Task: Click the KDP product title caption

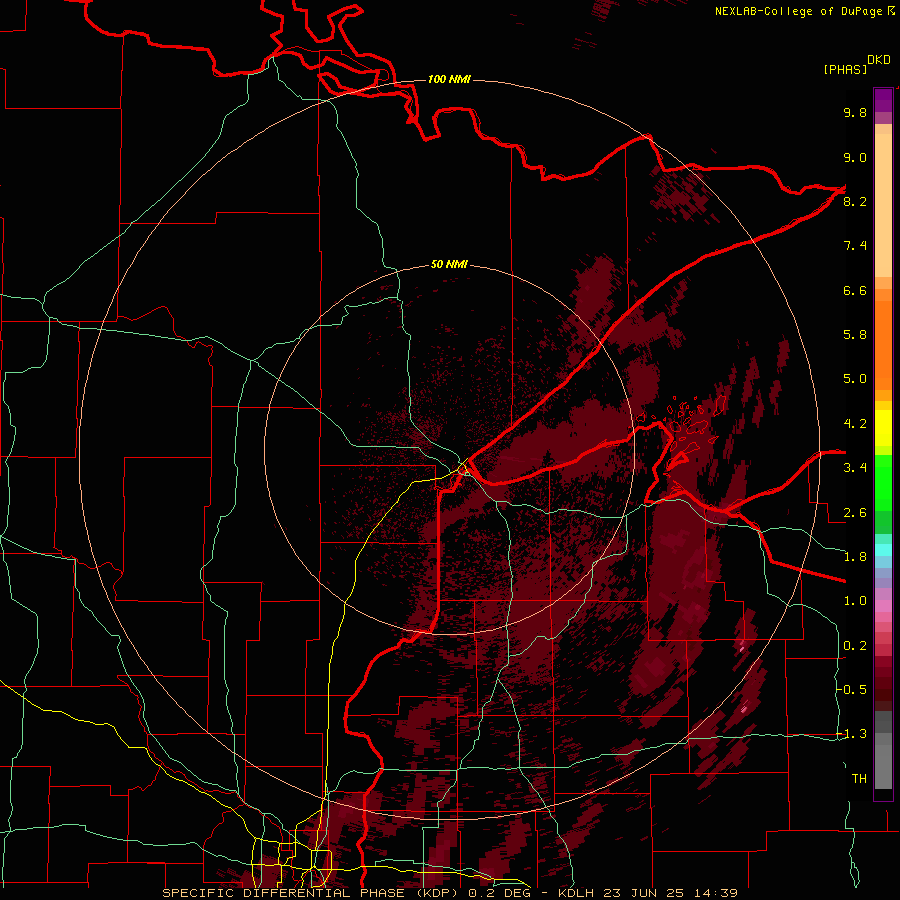Action: coord(449,893)
